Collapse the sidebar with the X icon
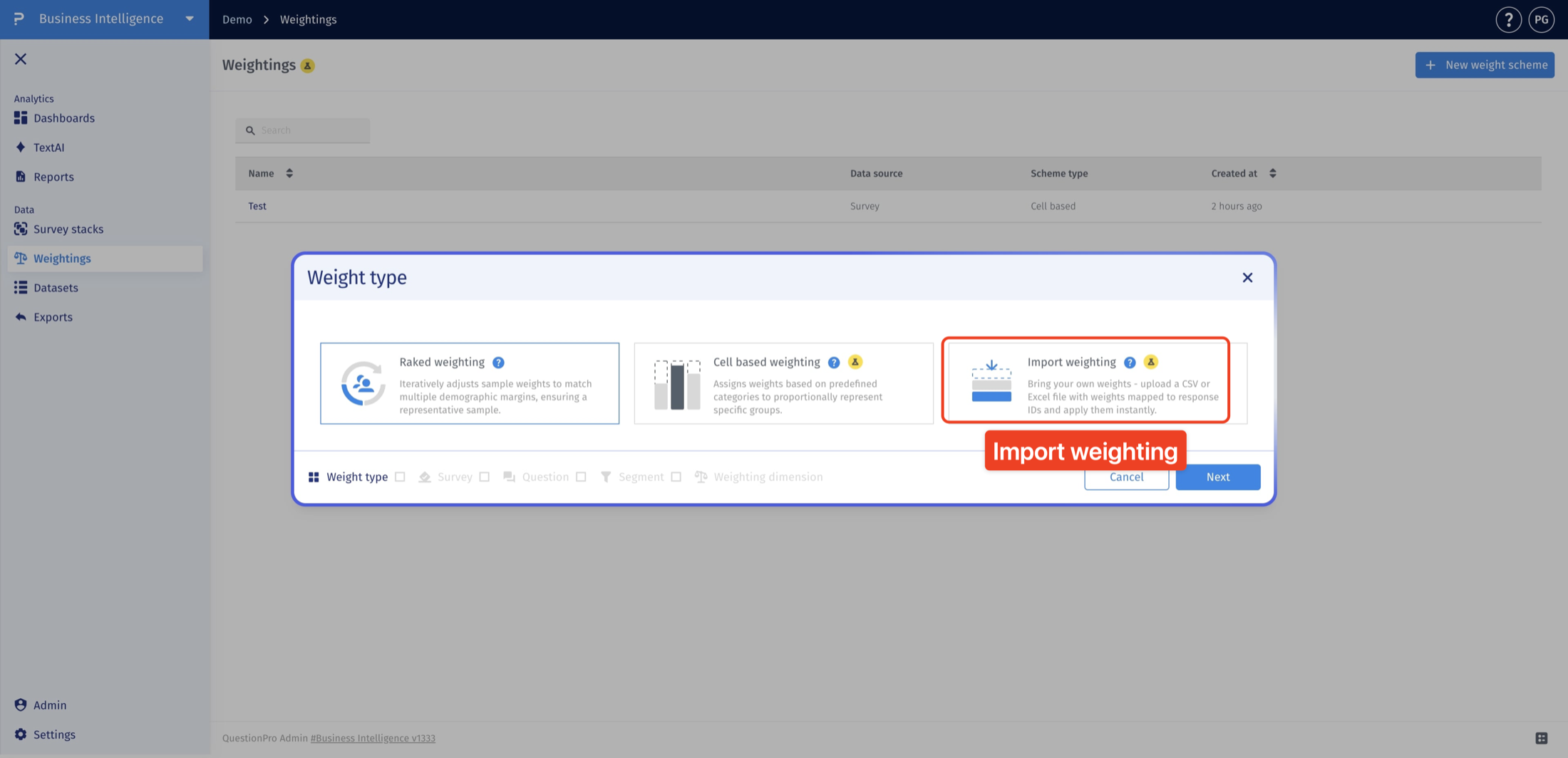The height and width of the screenshot is (758, 1568). click(21, 59)
